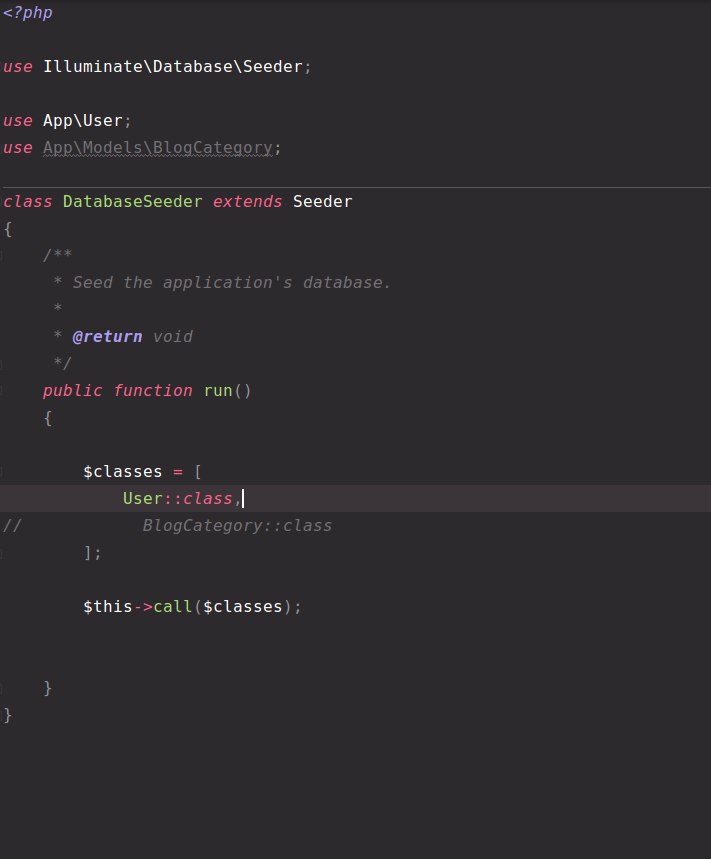Click the "function" keyword
711x859 pixels.
[153, 391]
